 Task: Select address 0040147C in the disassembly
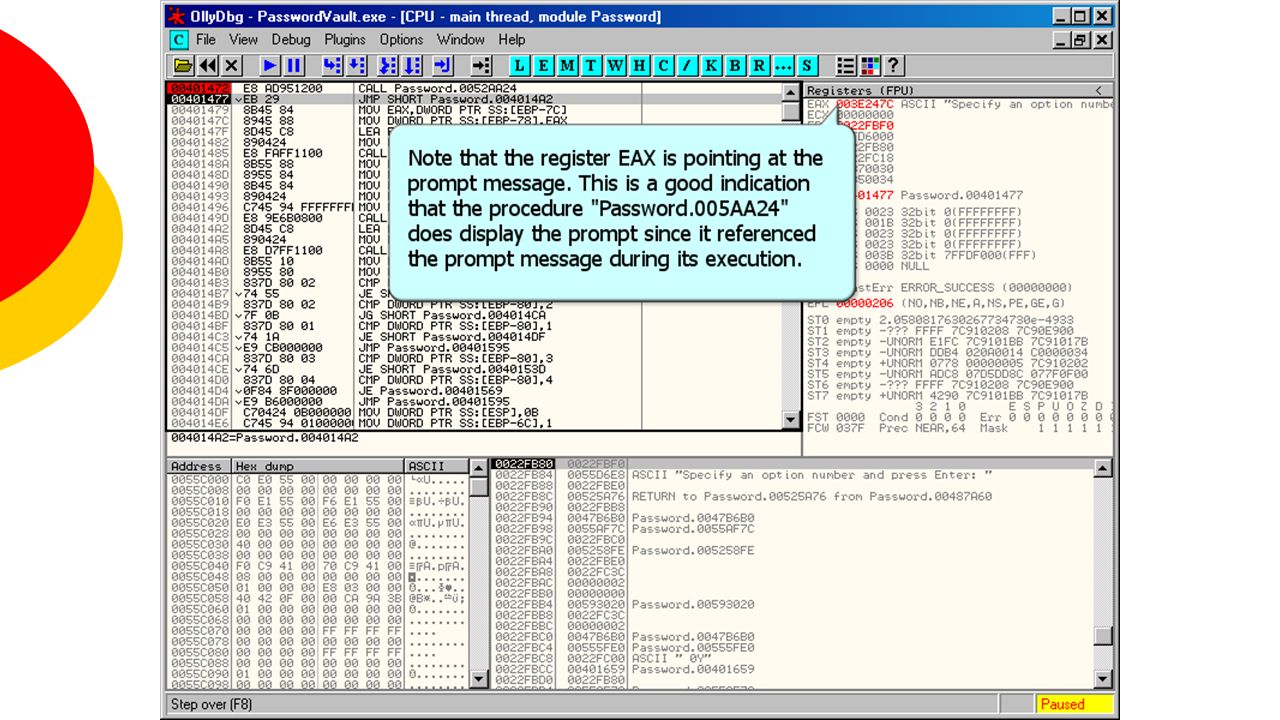click(201, 120)
